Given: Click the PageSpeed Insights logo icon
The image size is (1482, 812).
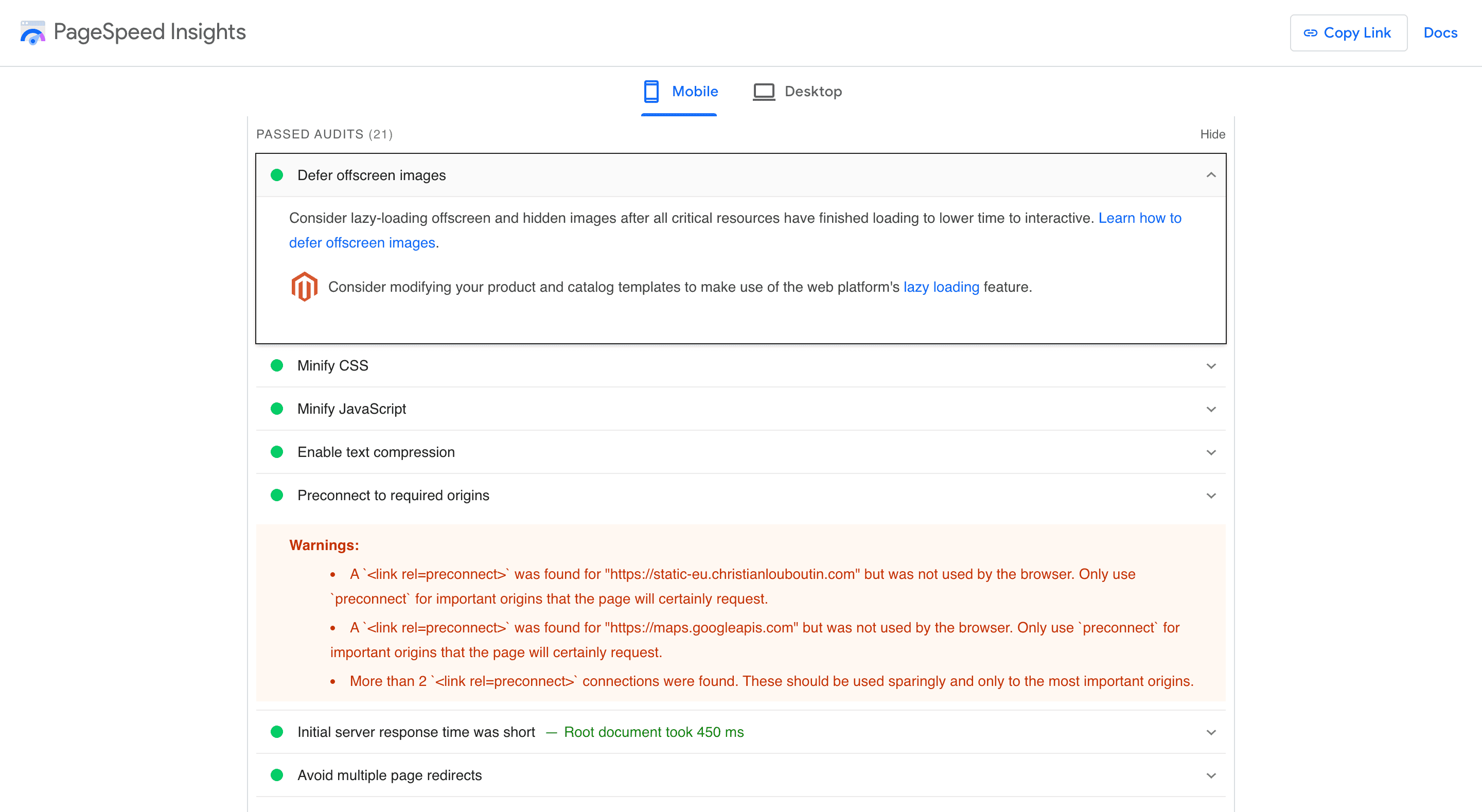Looking at the screenshot, I should (x=32, y=32).
